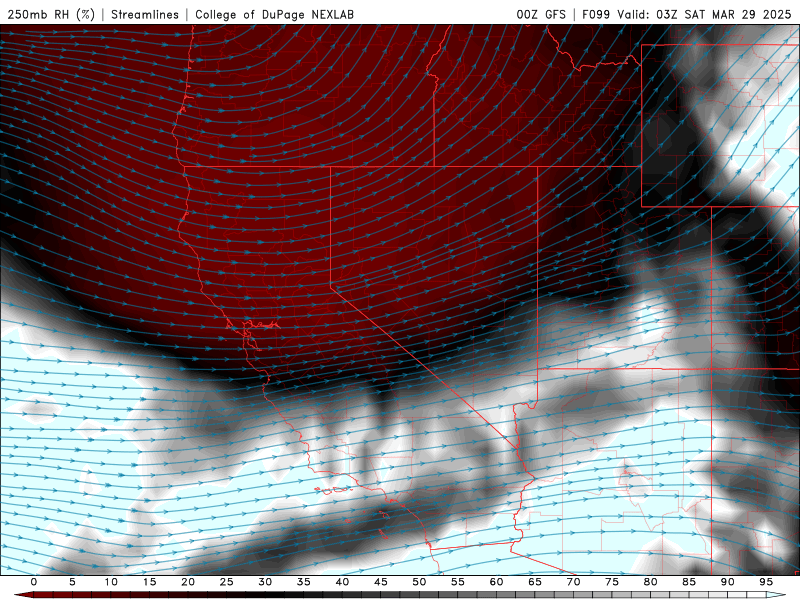Click the "F099" forecast hour text

coord(596,15)
